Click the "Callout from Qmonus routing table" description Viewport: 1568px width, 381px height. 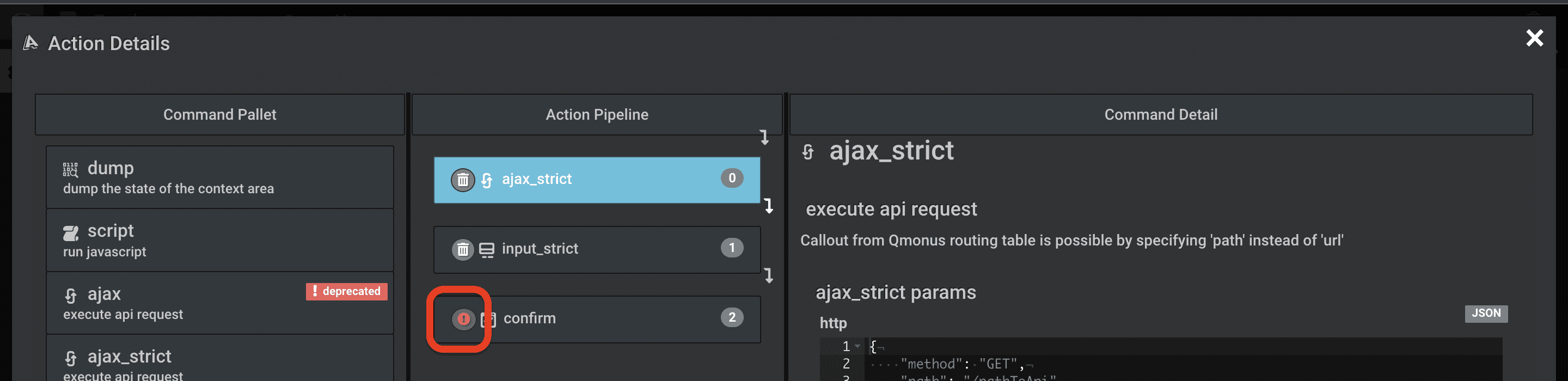pyautogui.click(x=1071, y=241)
